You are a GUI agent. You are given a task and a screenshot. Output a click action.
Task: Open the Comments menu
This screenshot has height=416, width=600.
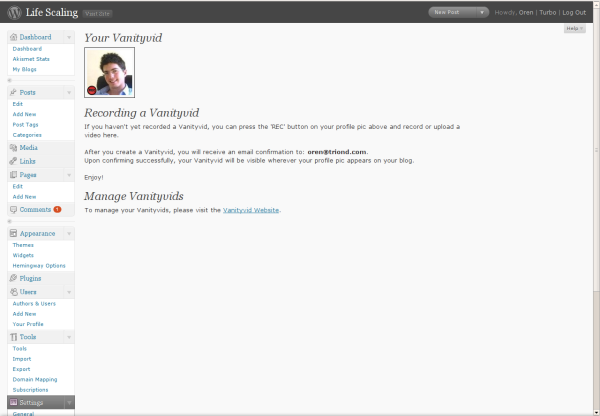pos(35,209)
